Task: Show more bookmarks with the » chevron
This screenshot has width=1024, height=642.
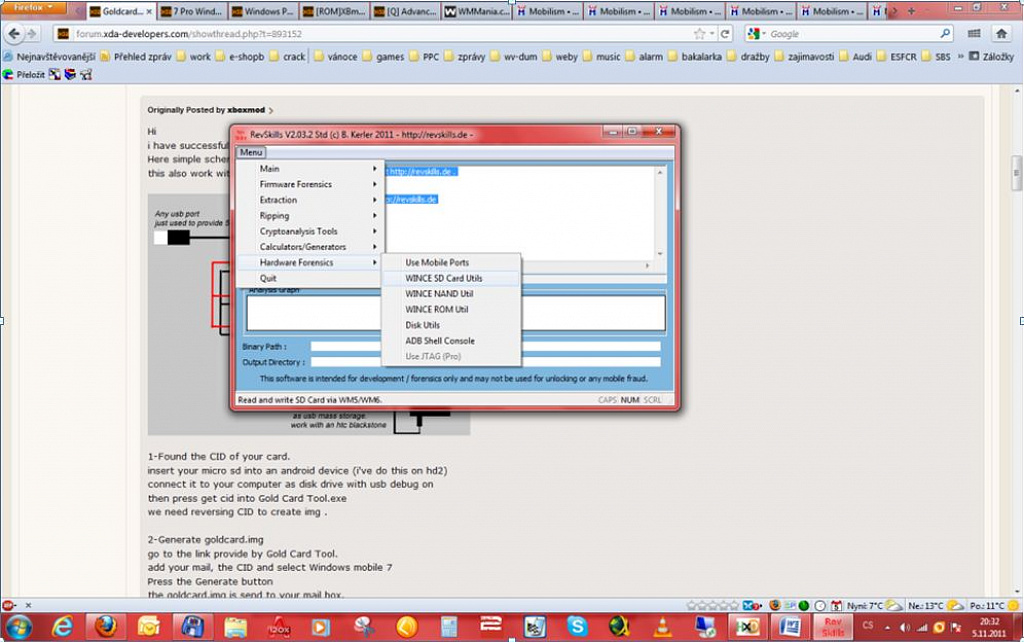Action: 960,57
